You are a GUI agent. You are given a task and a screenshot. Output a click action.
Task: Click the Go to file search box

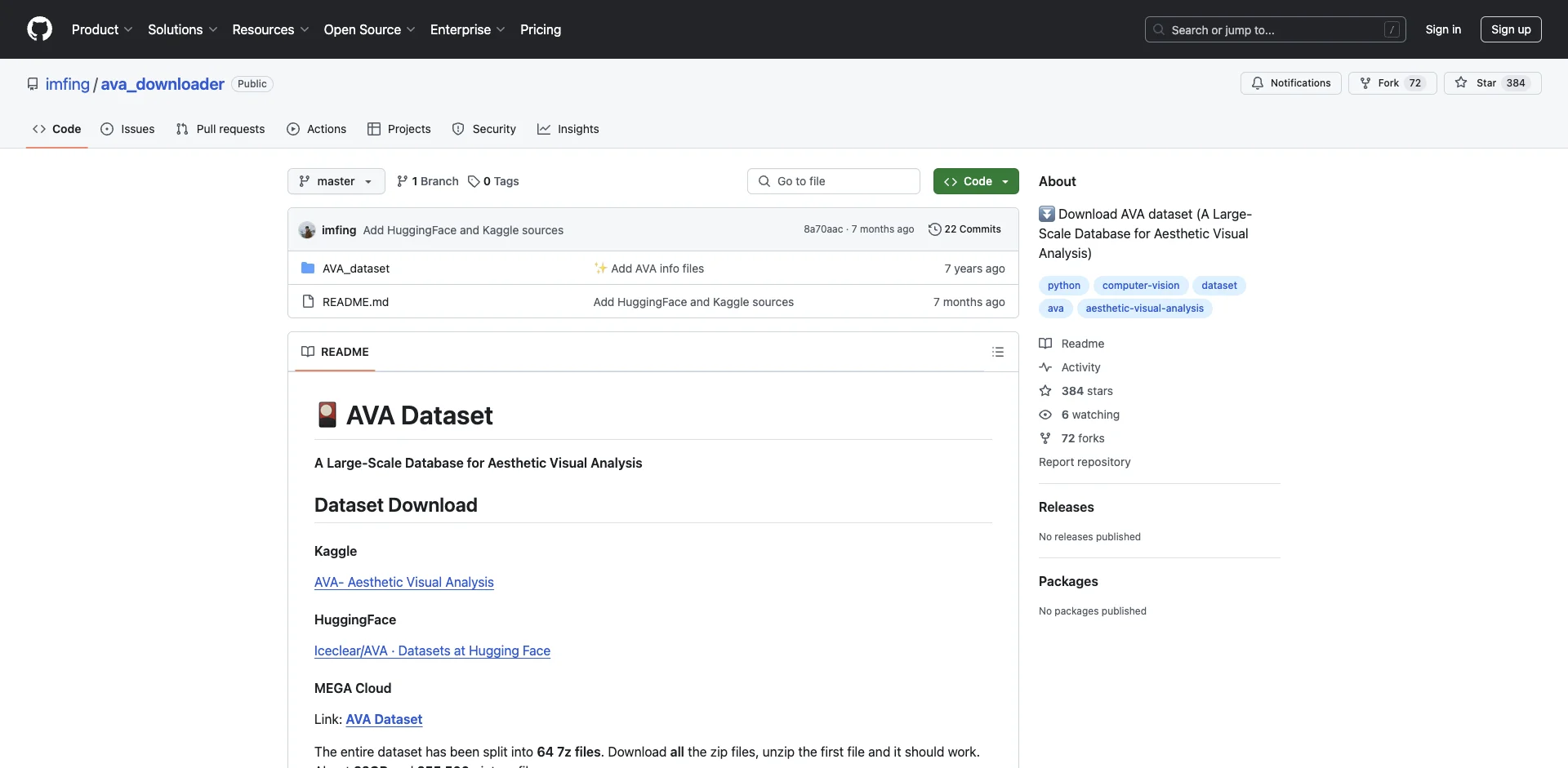pyautogui.click(x=833, y=181)
